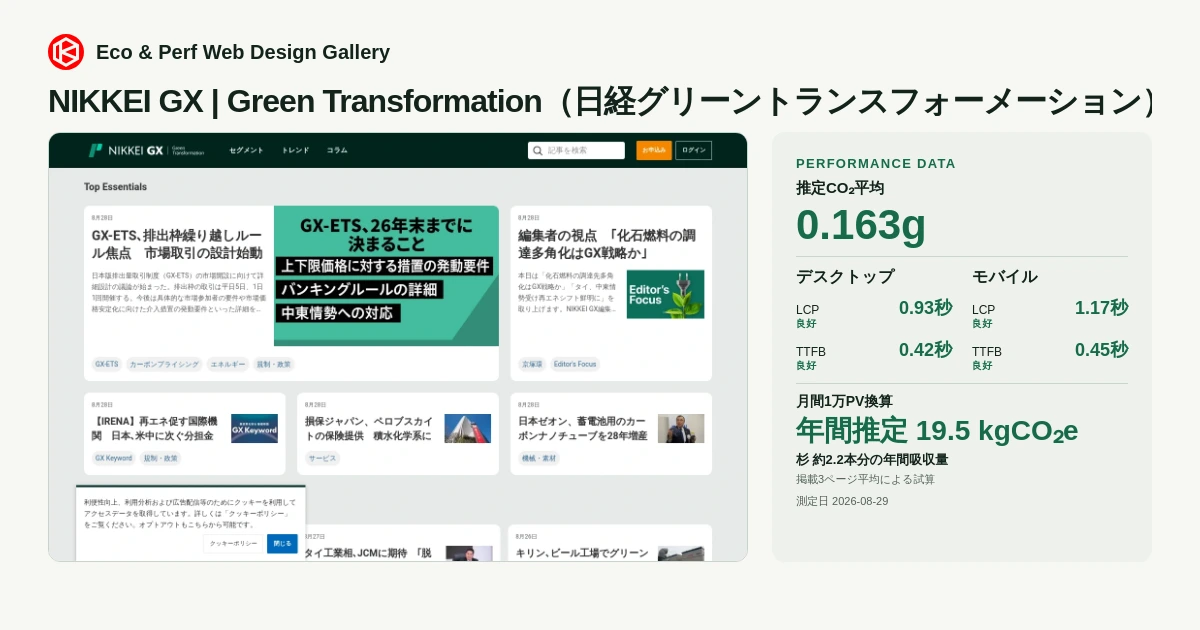Click the モバイル column heading

coord(1005,276)
